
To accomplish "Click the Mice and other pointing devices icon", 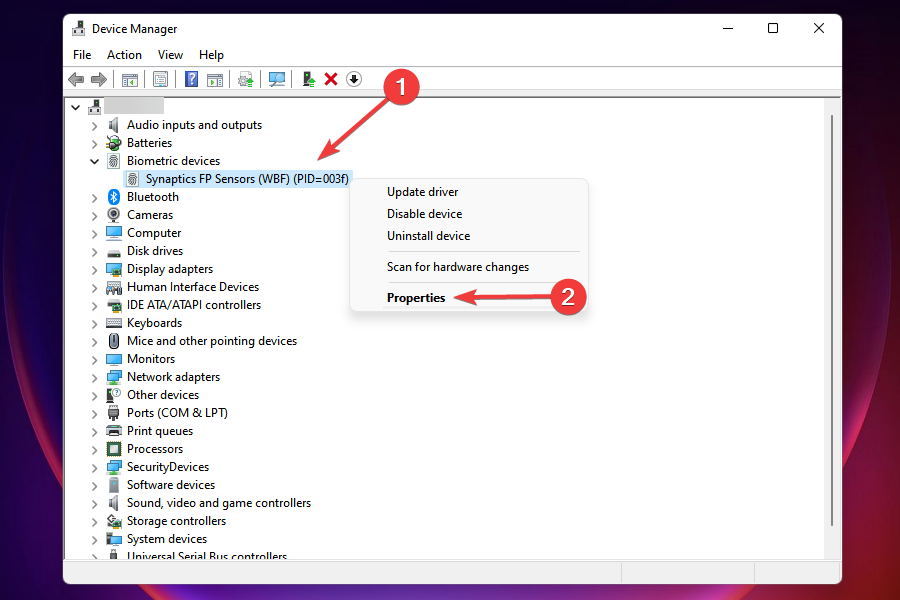I will [x=114, y=341].
